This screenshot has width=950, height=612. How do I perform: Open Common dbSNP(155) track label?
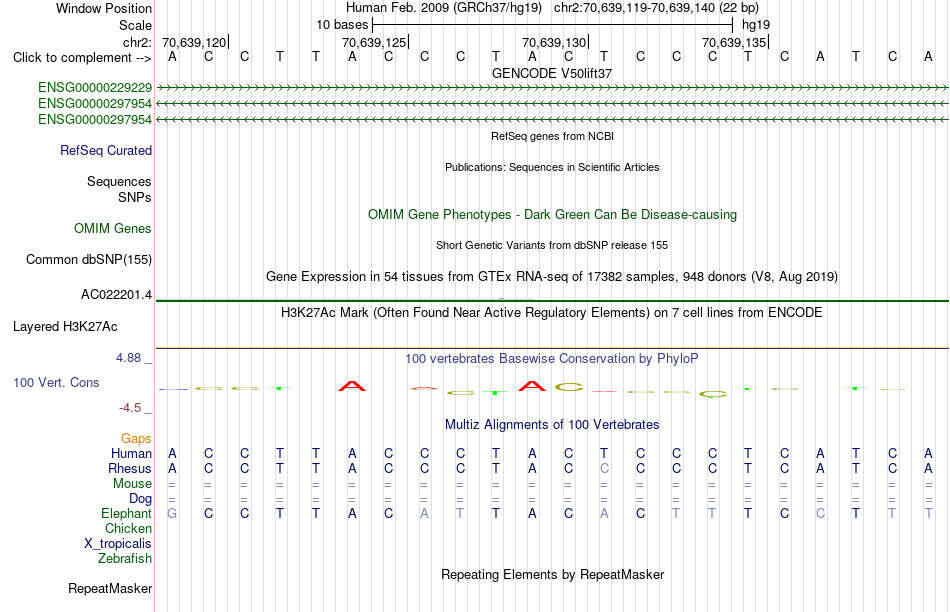pyautogui.click(x=89, y=259)
